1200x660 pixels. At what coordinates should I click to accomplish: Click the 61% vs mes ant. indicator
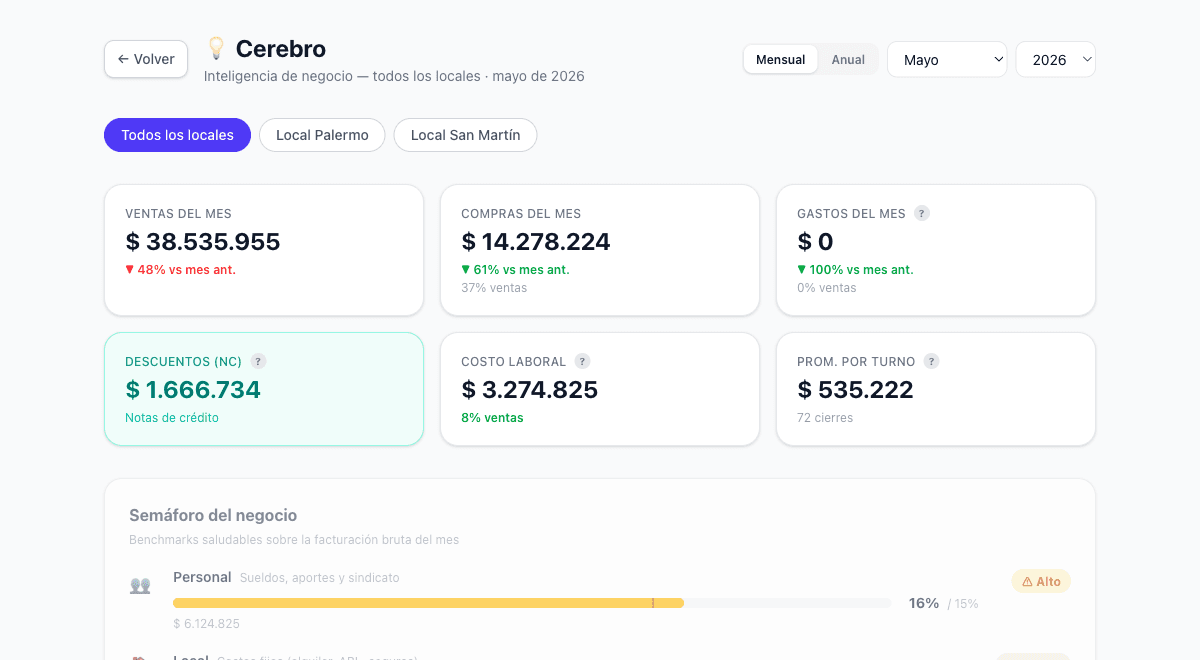click(x=515, y=270)
